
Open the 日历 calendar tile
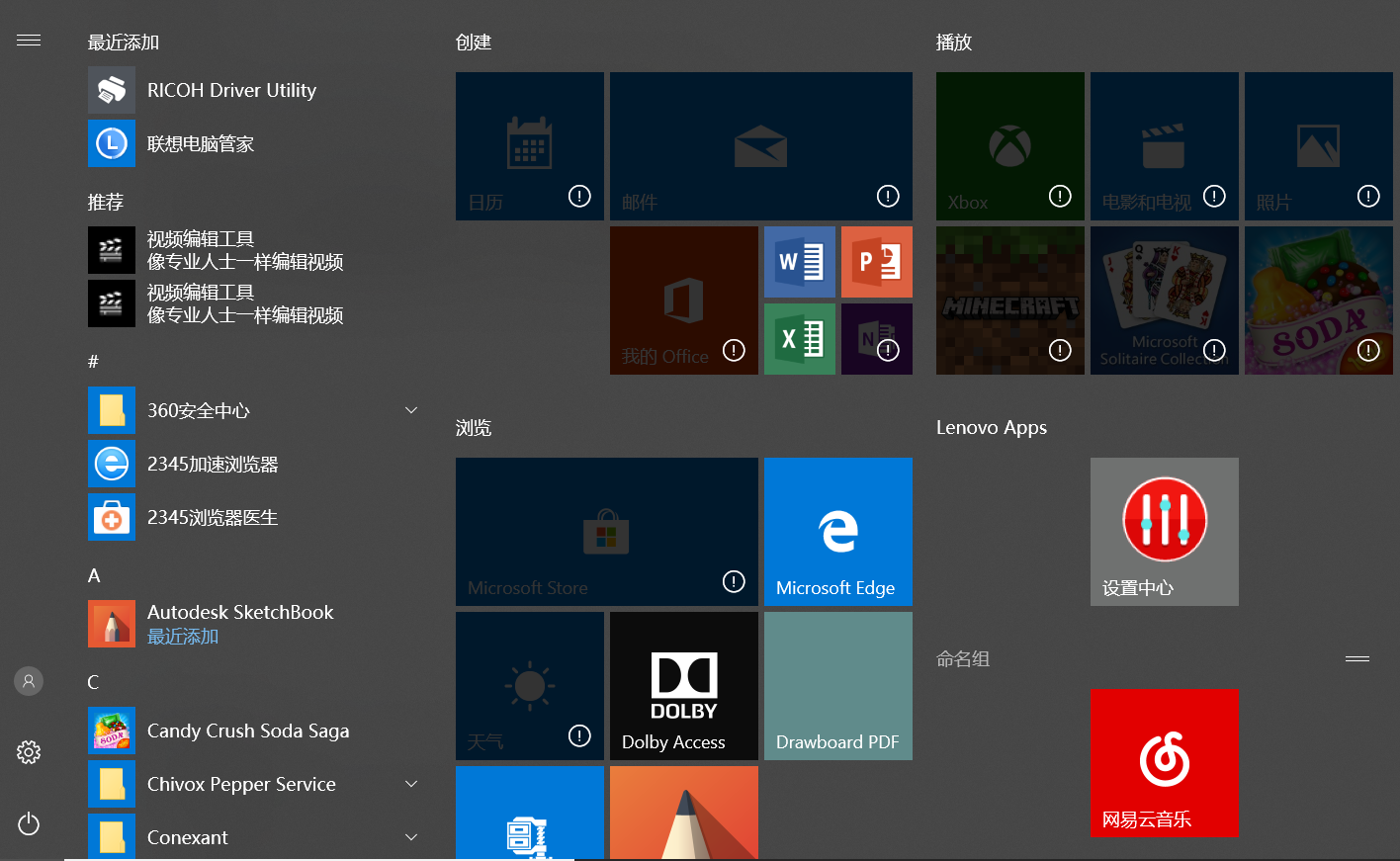530,146
